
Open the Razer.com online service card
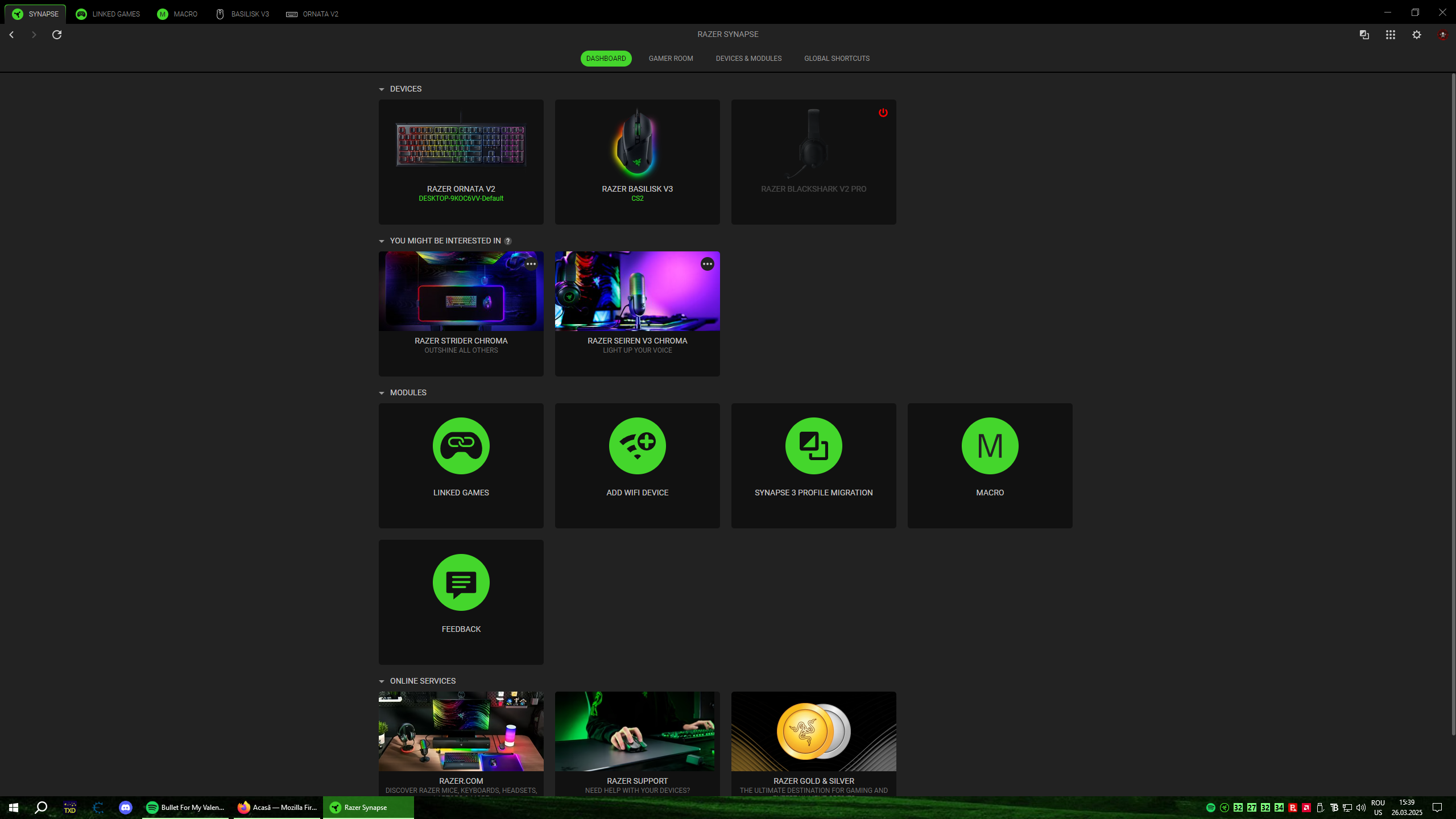[461, 744]
